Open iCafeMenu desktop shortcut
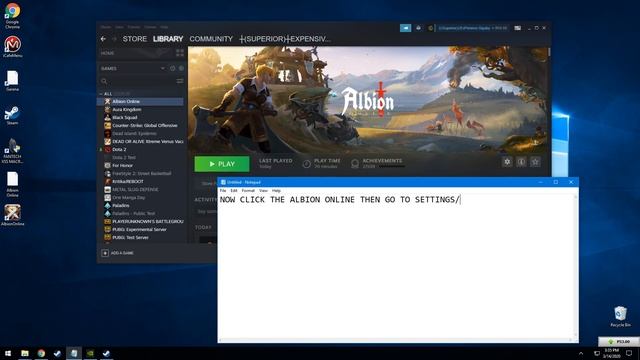The width and height of the screenshot is (640, 360). tap(12, 47)
